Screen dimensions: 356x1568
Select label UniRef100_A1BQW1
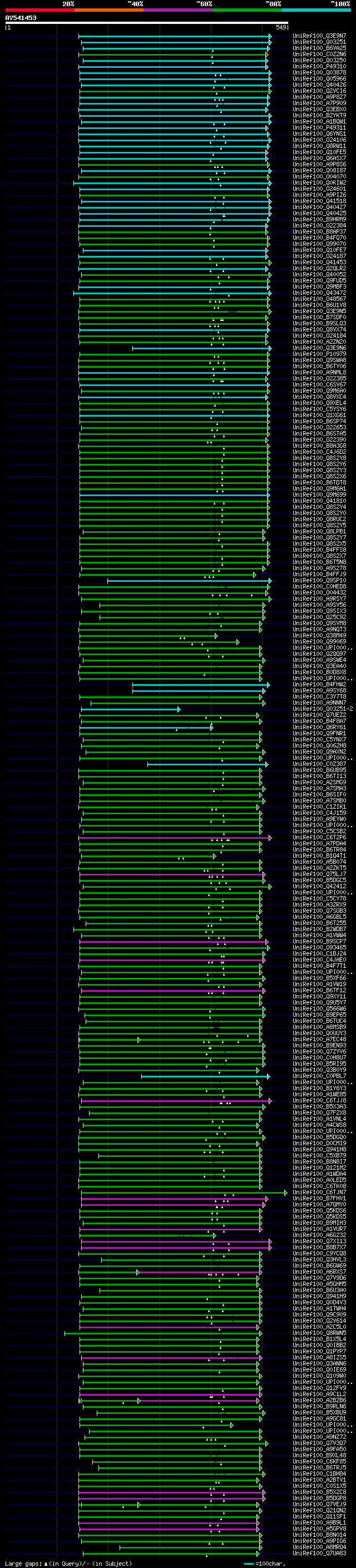click(319, 121)
